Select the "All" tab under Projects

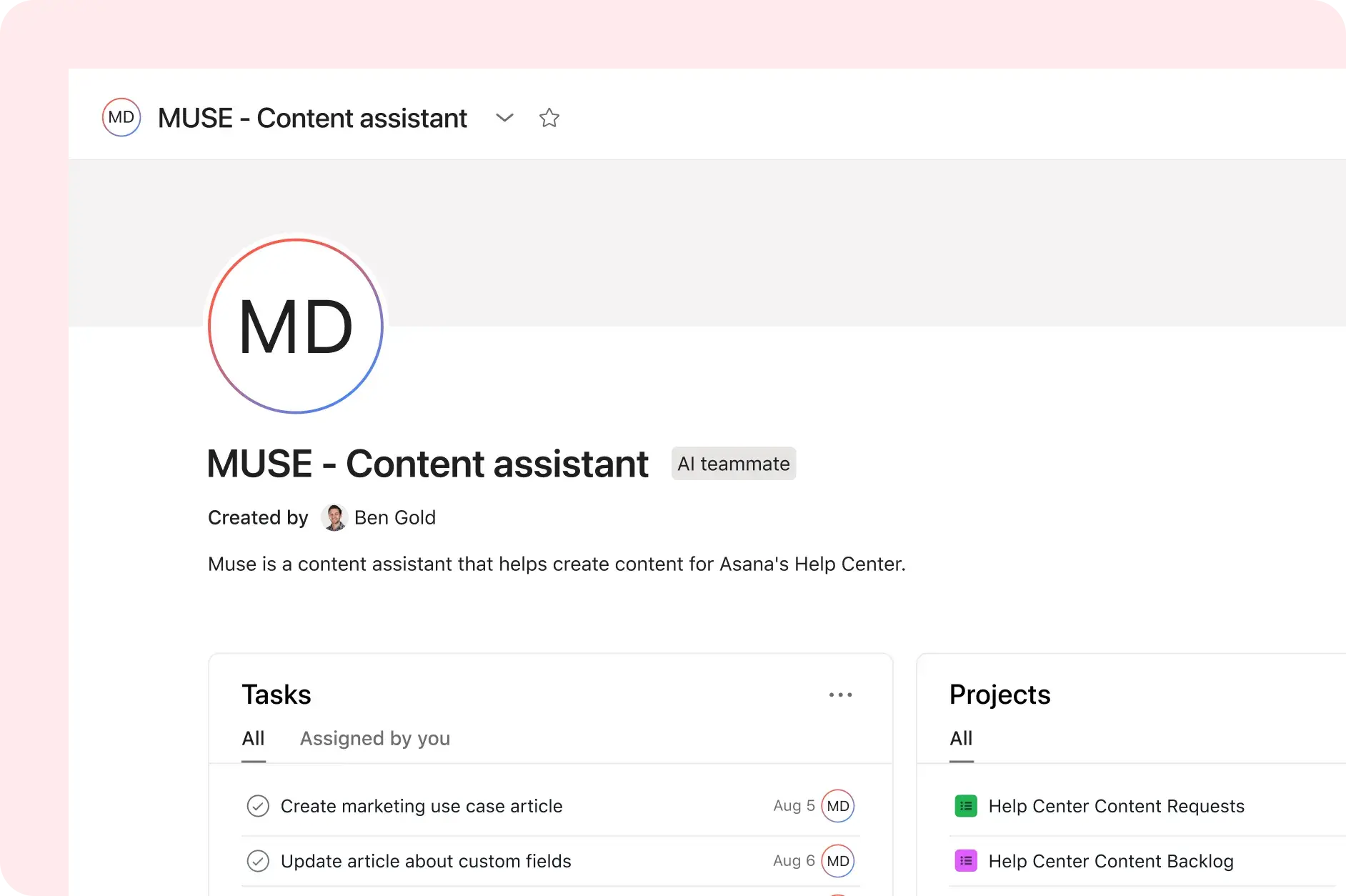pyautogui.click(x=960, y=739)
